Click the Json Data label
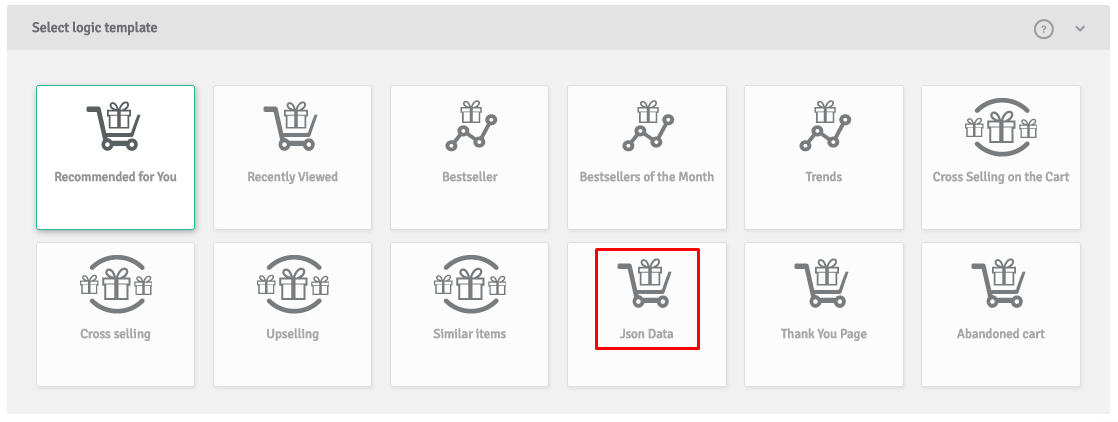 click(647, 334)
